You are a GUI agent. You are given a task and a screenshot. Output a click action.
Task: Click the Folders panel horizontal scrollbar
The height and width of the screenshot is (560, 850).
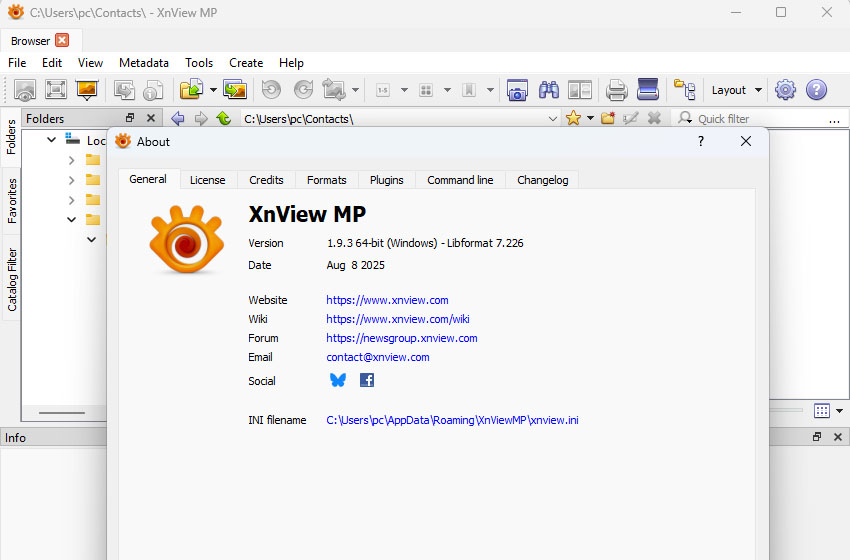62,413
